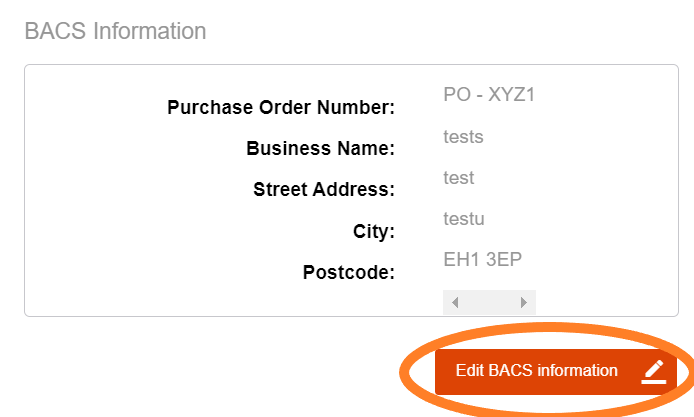Click the Street Address label
694x417 pixels.
(324, 190)
